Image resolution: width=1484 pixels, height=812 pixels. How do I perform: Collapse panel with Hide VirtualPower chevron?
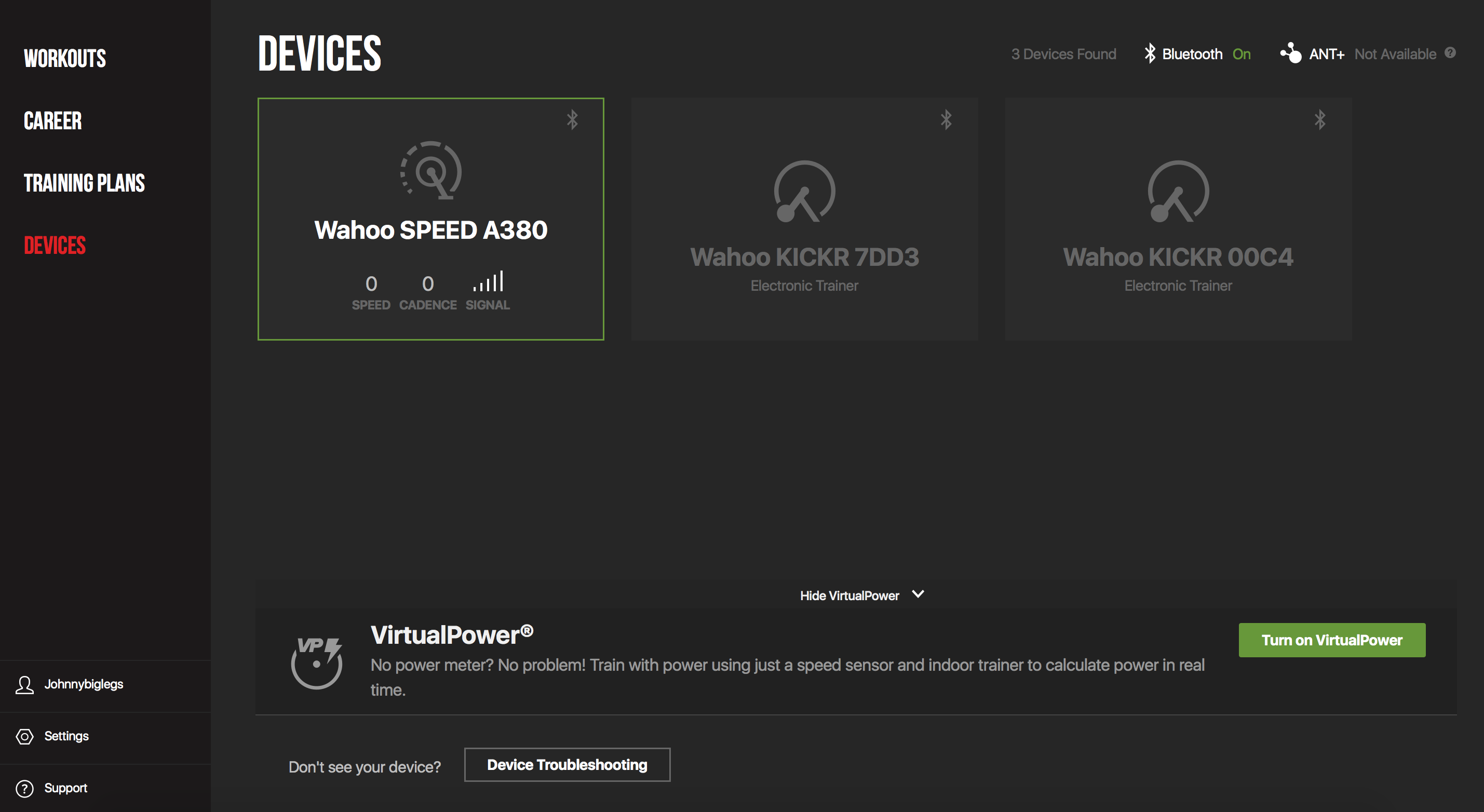pos(918,594)
